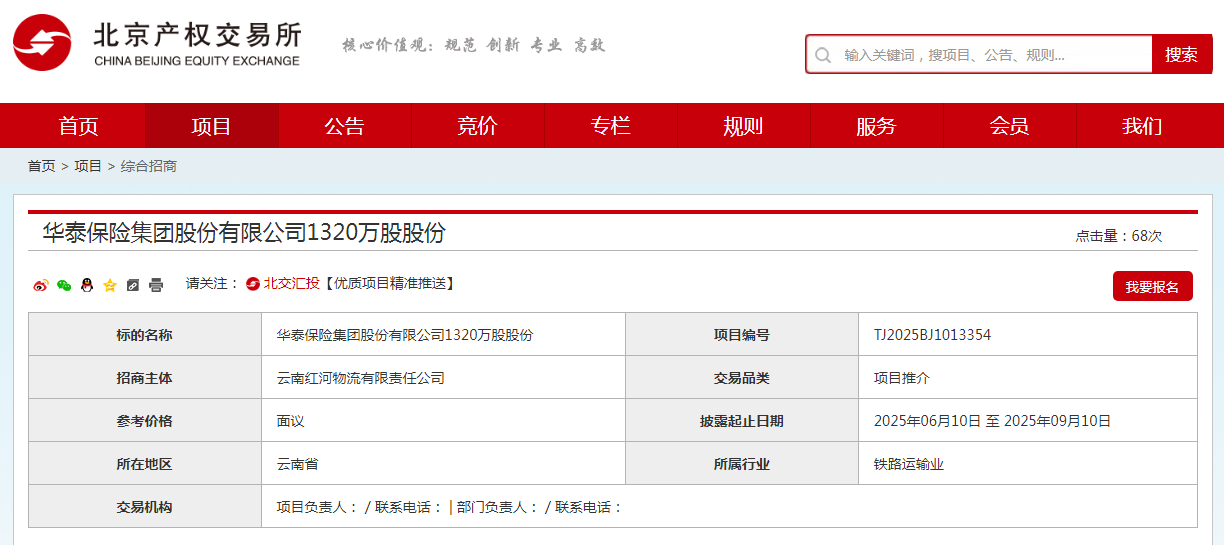The image size is (1224, 545).
Task: Click the China Beijing Equity Exchange logo
Action: [x=157, y=46]
